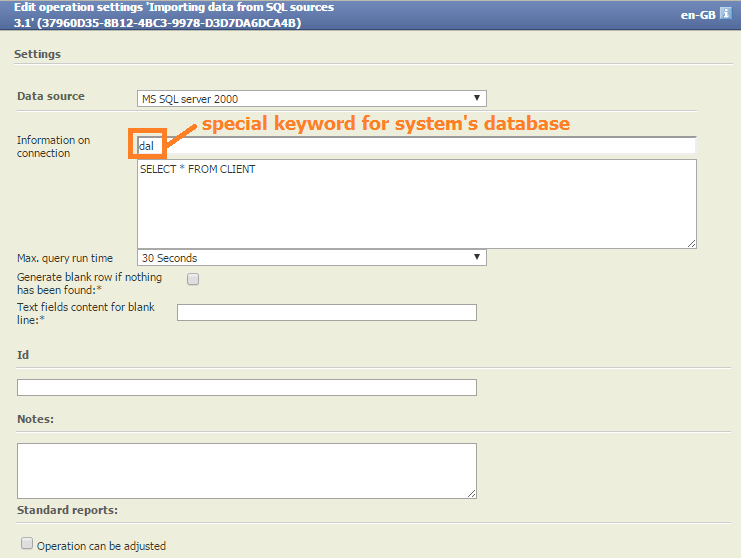Enable Generate blank row if nothing found checkbox
This screenshot has height=558, width=741.
pyautogui.click(x=193, y=279)
